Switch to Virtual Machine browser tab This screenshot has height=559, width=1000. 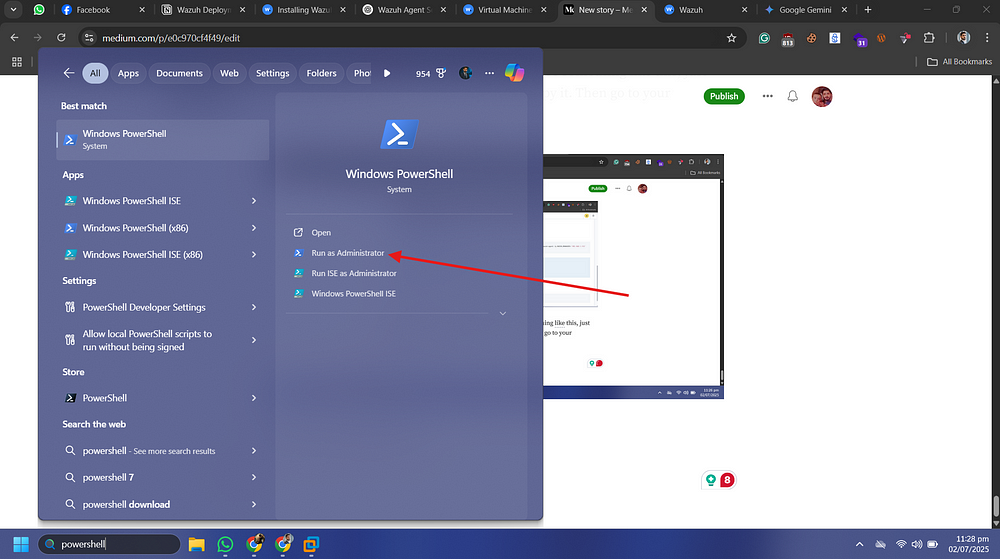pos(504,10)
